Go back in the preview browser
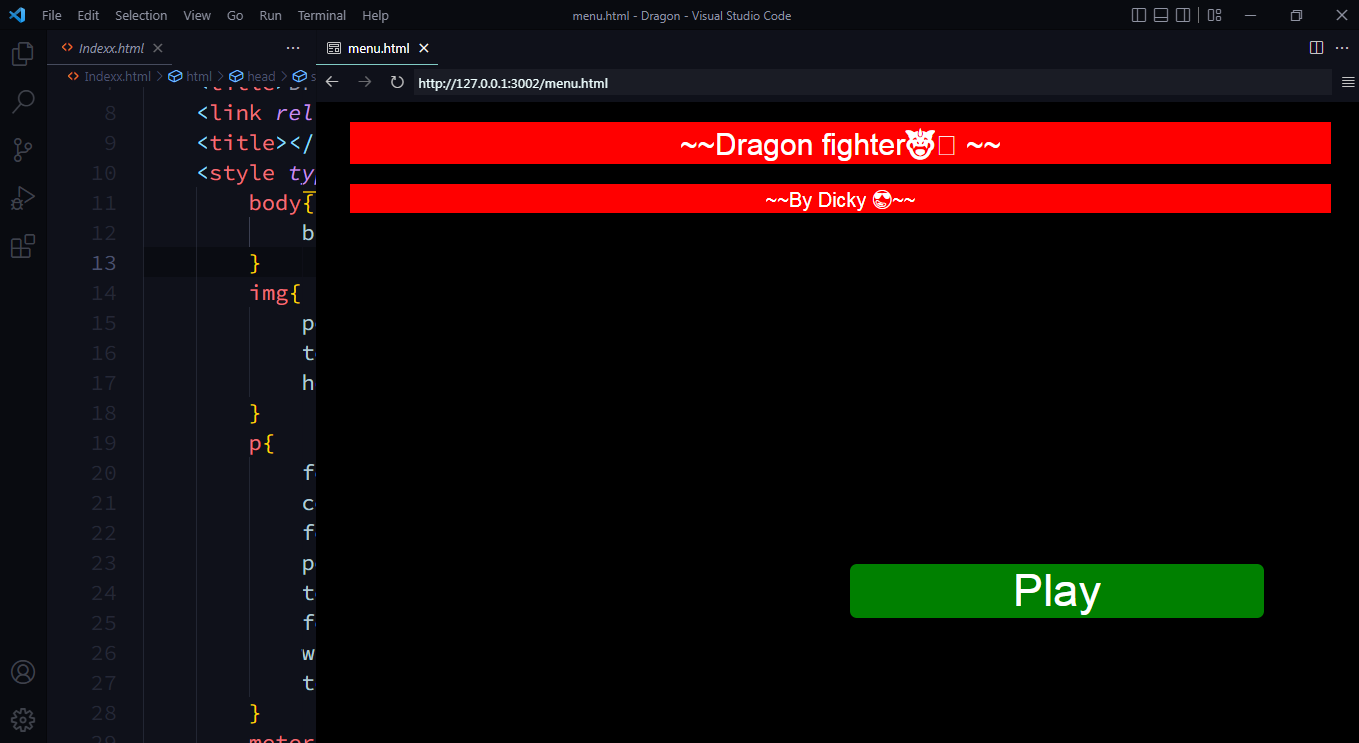This screenshot has height=743, width=1359. point(333,82)
